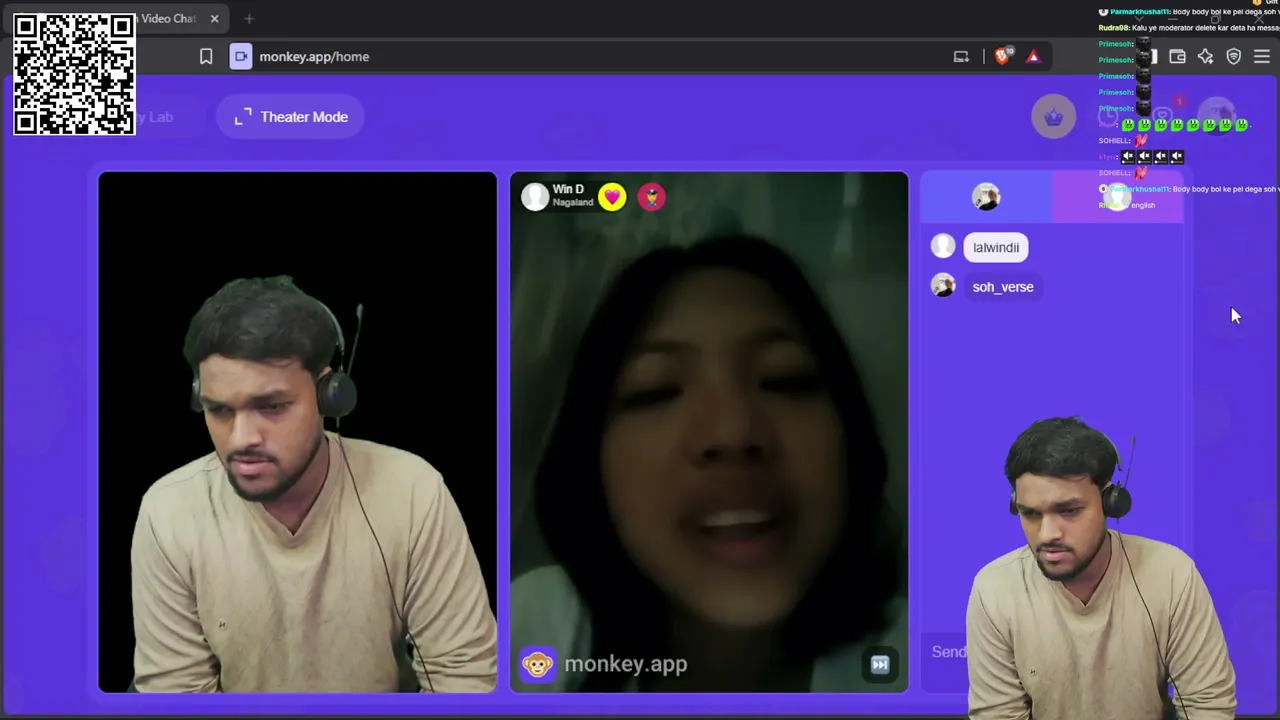The width and height of the screenshot is (1280, 720).
Task: Enable Theater Mode
Action: pyautogui.click(x=291, y=117)
